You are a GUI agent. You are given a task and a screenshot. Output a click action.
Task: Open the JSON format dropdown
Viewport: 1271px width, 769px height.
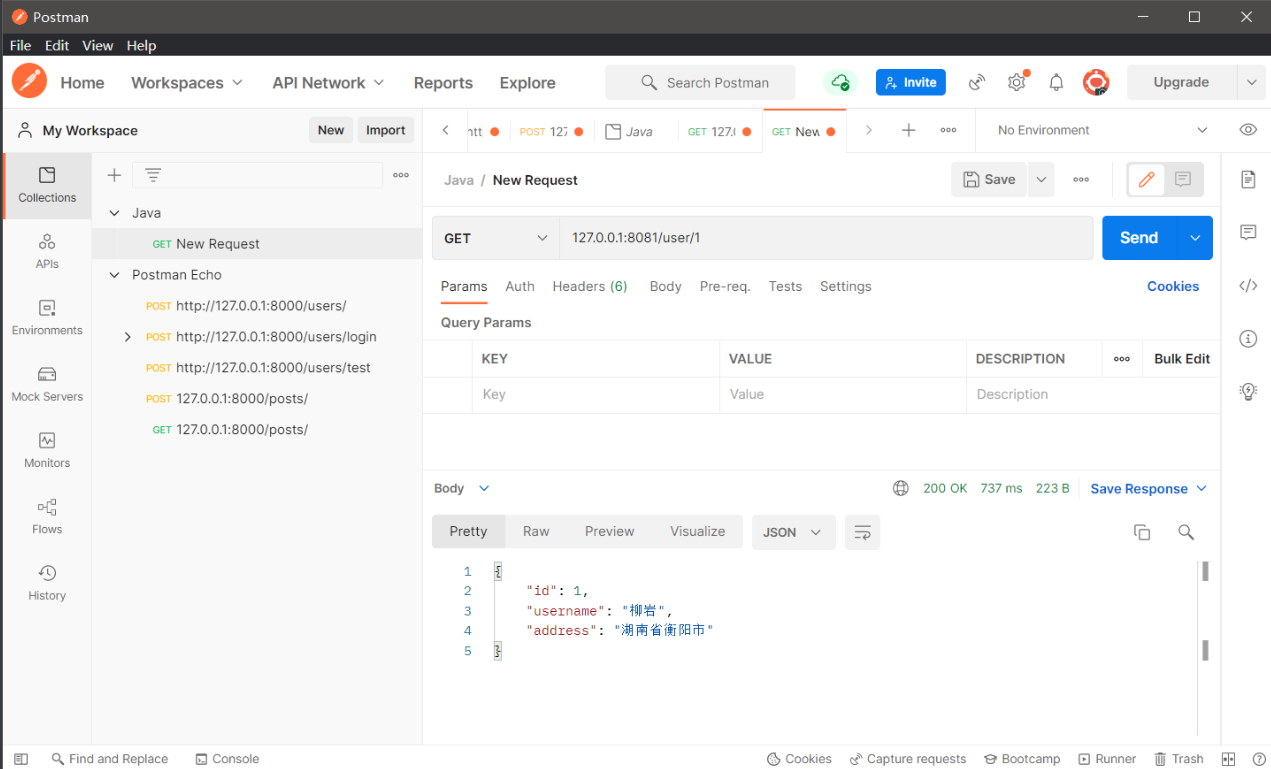pos(793,532)
